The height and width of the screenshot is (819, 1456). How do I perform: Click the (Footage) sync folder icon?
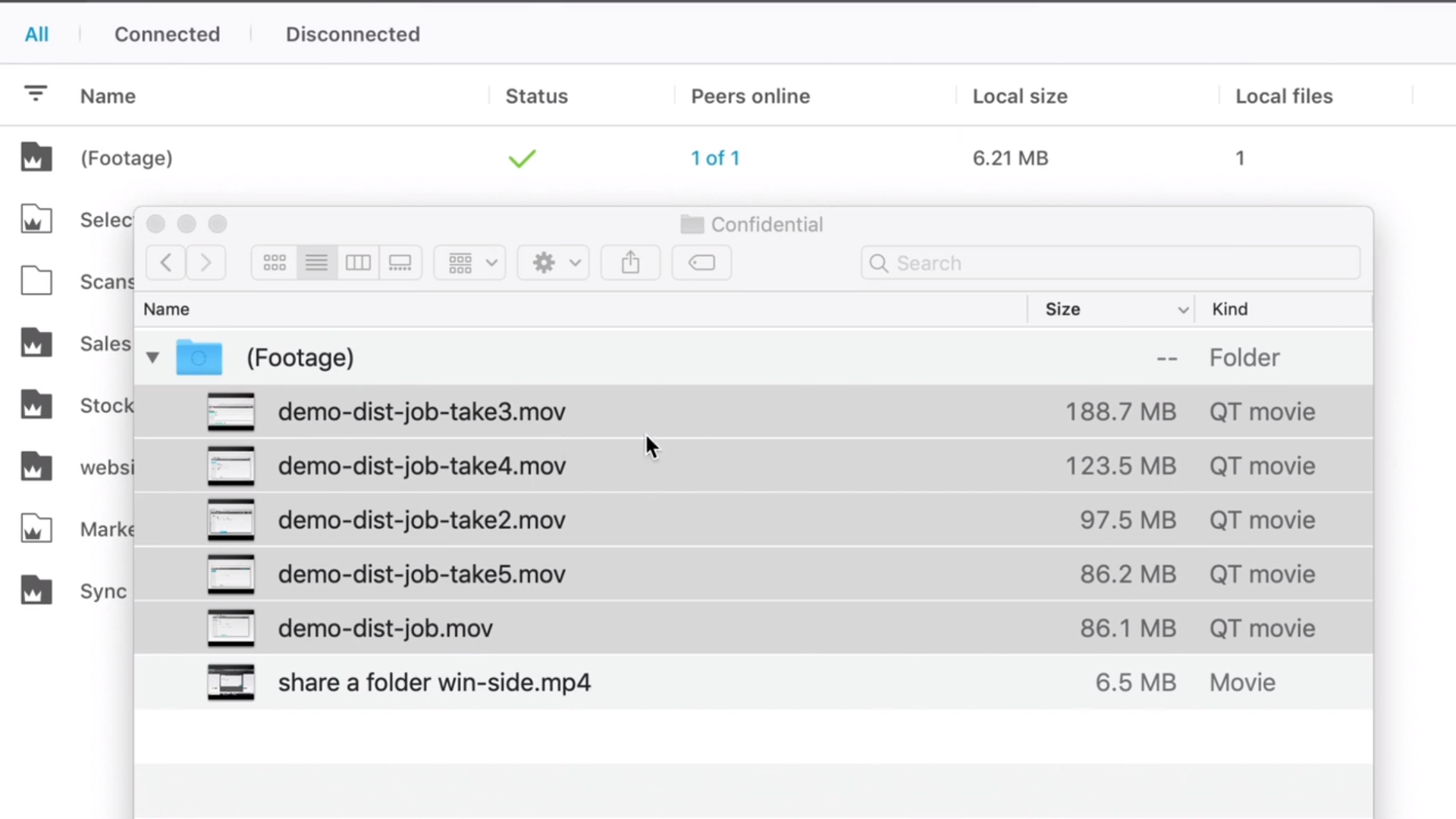[36, 158]
